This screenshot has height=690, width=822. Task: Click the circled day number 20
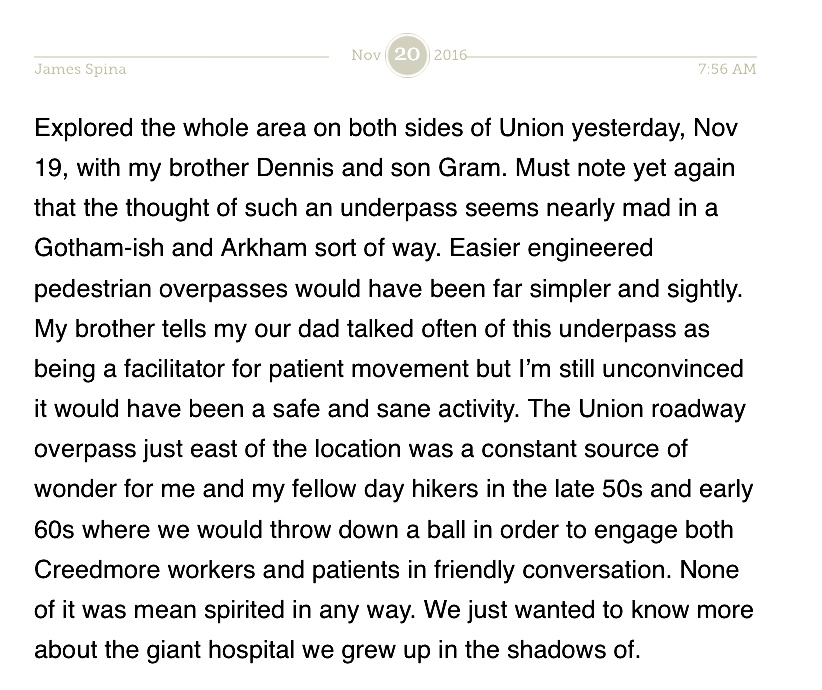pos(408,55)
